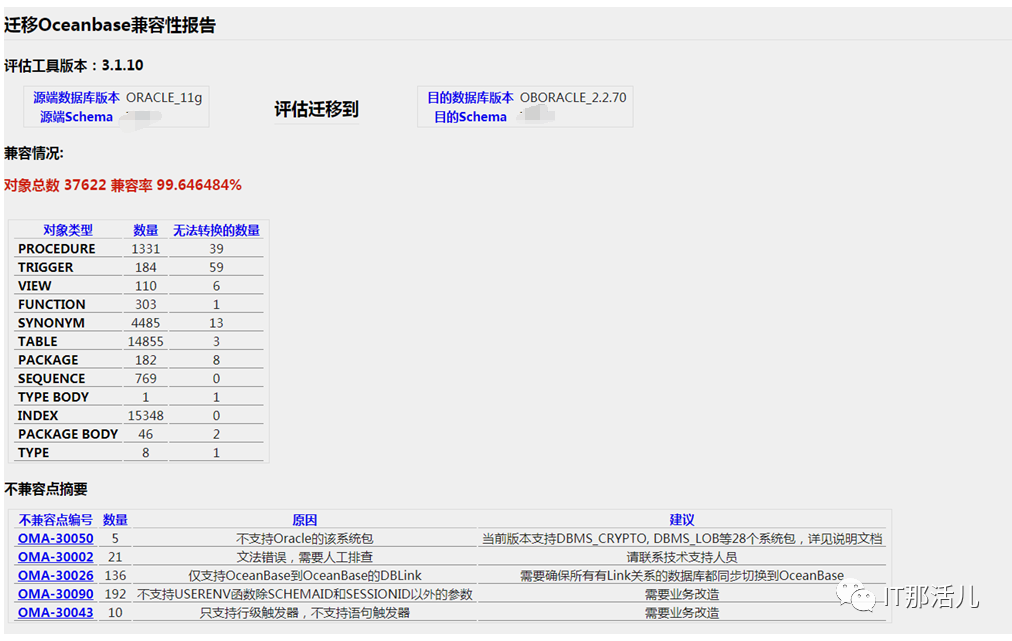Select the TYPE row label with count 8

pos(34,453)
